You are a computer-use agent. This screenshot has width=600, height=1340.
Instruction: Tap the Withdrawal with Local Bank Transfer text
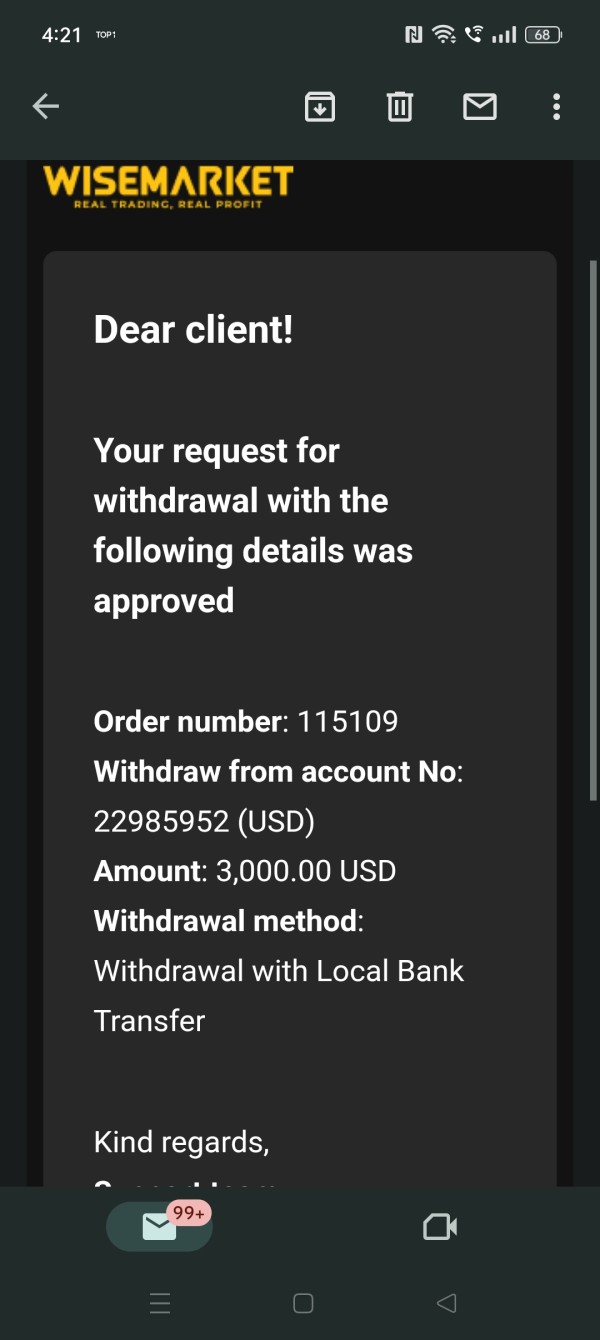[x=279, y=996]
